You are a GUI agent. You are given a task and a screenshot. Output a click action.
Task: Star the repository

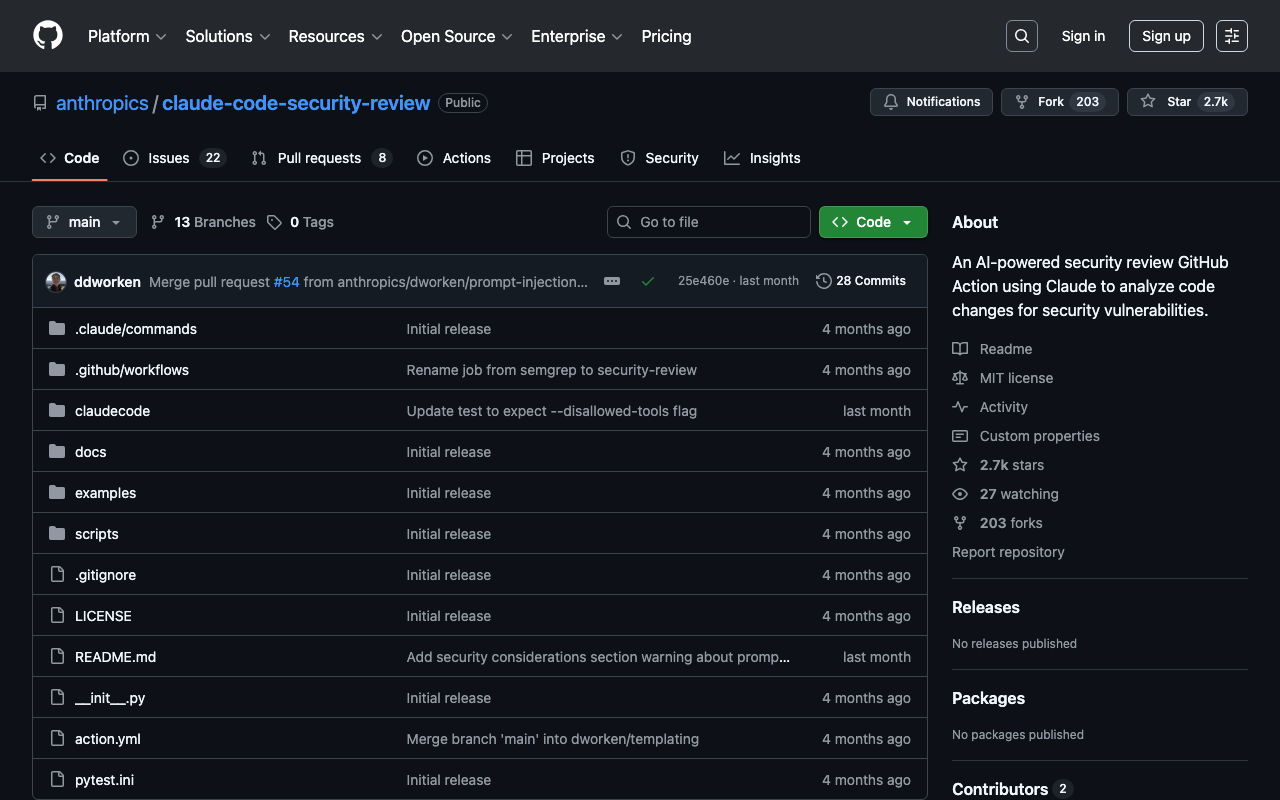(x=1187, y=102)
